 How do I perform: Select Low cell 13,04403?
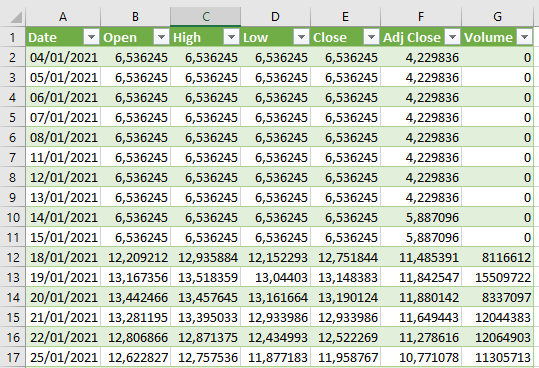[x=275, y=277]
